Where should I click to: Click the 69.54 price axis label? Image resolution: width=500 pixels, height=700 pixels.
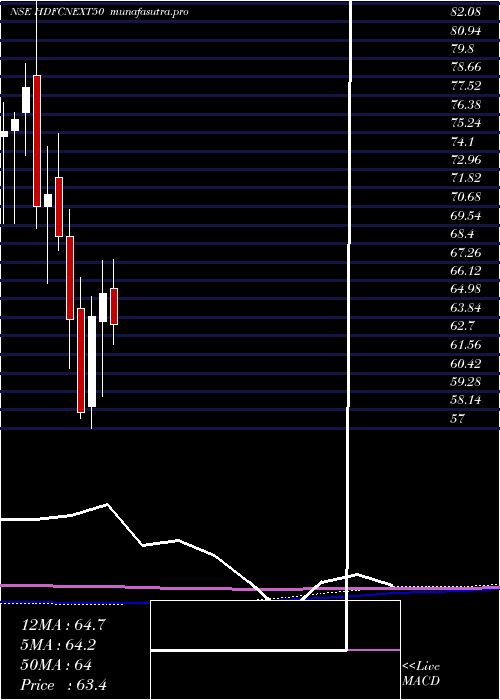(x=465, y=216)
